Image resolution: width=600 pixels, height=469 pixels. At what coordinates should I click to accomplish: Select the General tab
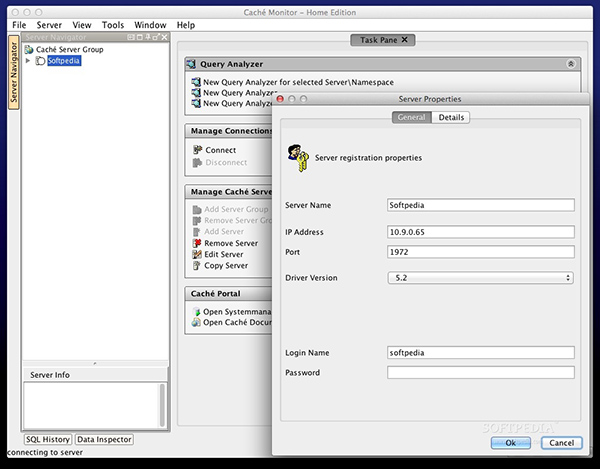click(411, 117)
